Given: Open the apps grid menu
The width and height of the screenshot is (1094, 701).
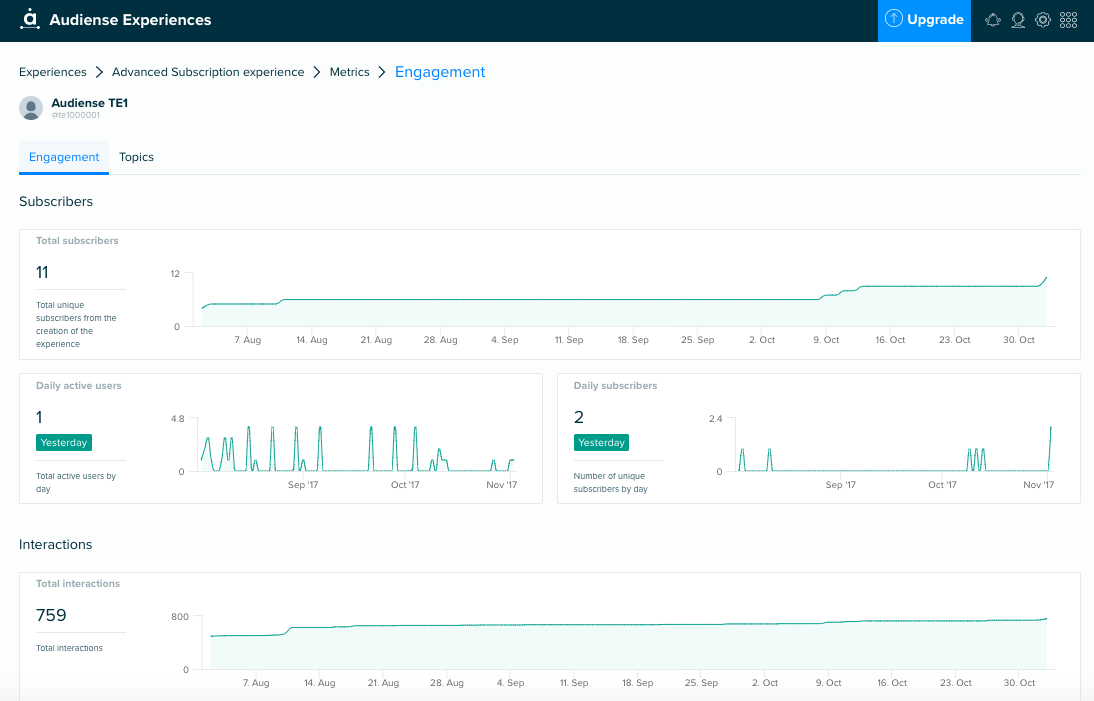Looking at the screenshot, I should pyautogui.click(x=1068, y=20).
